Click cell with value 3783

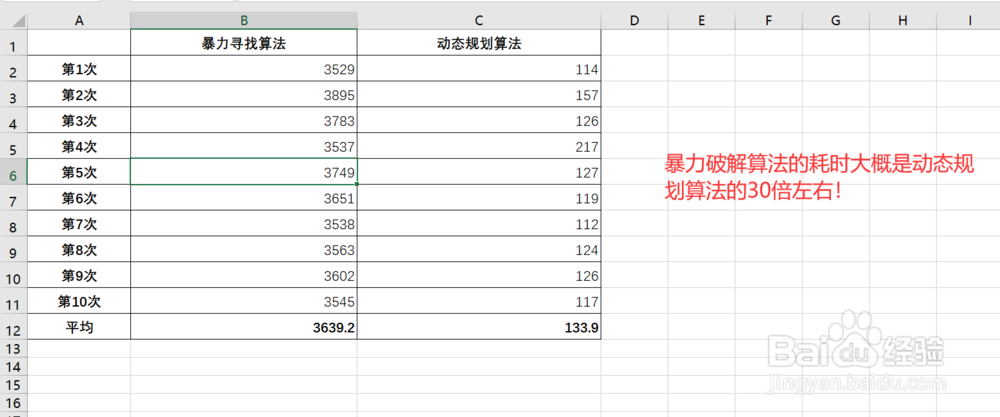244,121
